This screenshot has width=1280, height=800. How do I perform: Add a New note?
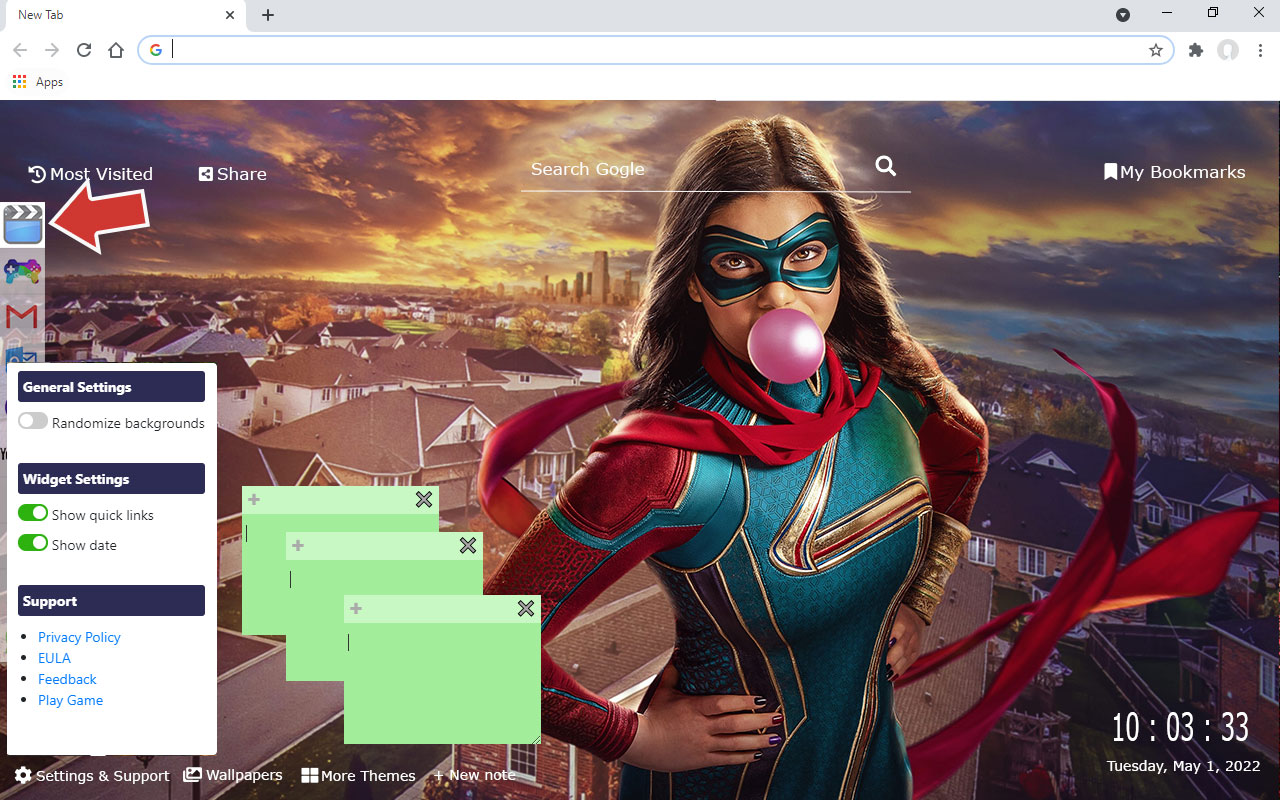click(474, 775)
